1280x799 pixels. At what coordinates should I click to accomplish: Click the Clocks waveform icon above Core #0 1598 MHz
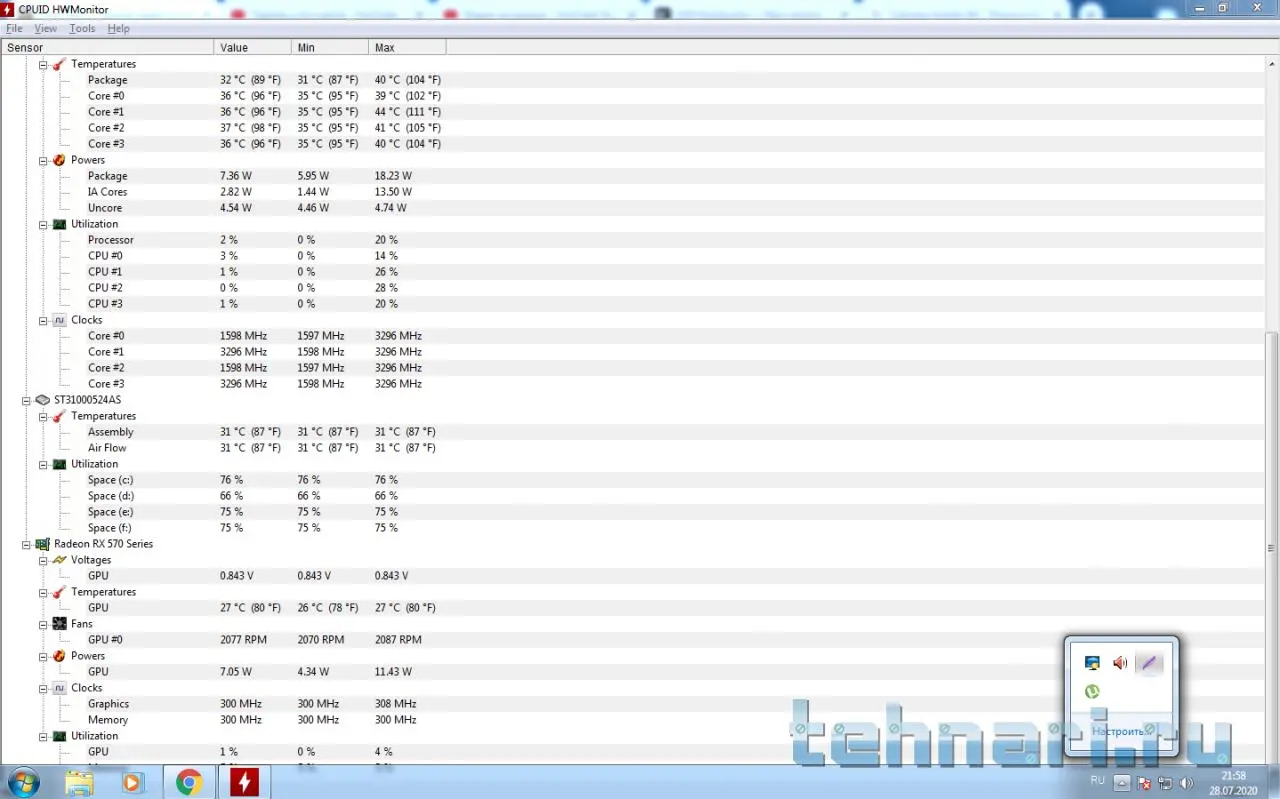[x=59, y=320]
